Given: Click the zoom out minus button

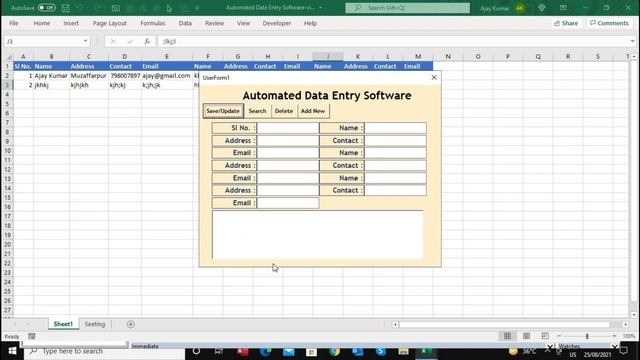Looking at the screenshot, I should point(559,336).
